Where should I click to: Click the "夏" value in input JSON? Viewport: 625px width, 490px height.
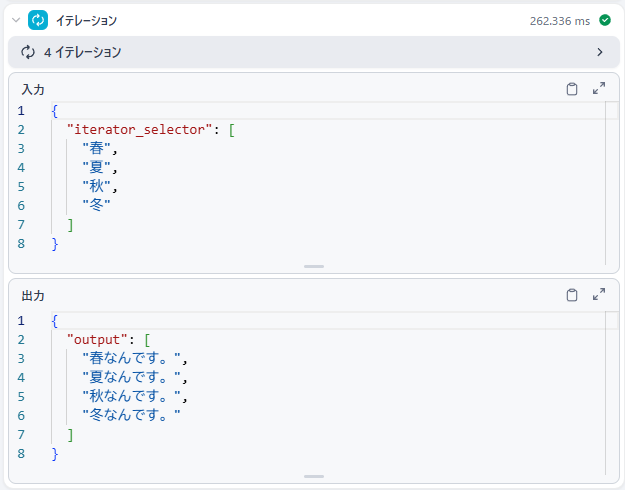click(x=96, y=167)
